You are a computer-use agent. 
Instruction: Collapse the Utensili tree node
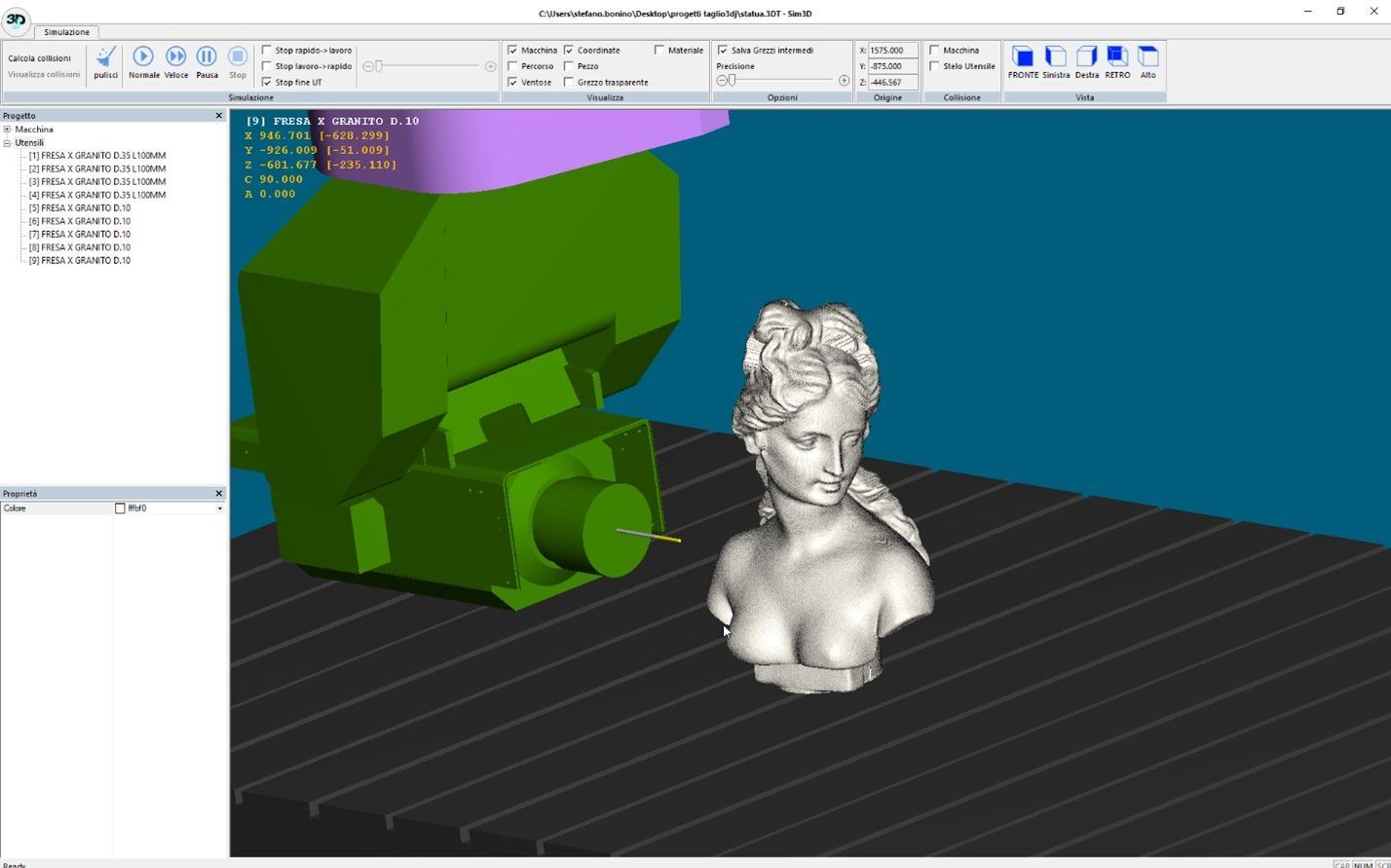(x=7, y=143)
